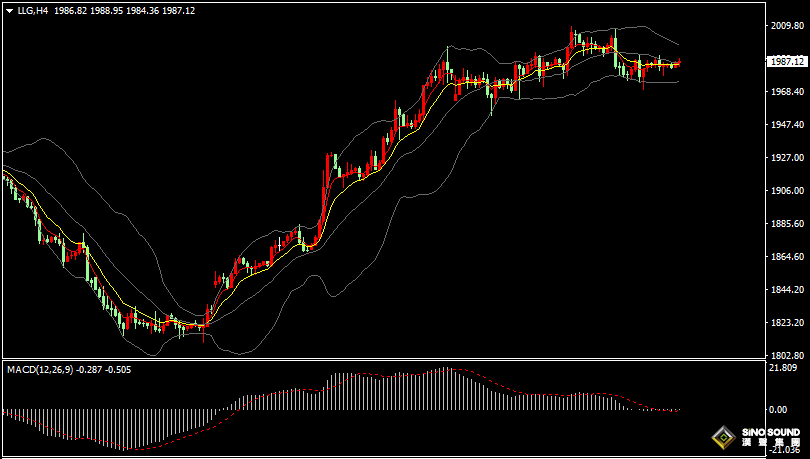Click the 1968.00 price axis label
Screen dimensions: 810x459
coord(787,92)
